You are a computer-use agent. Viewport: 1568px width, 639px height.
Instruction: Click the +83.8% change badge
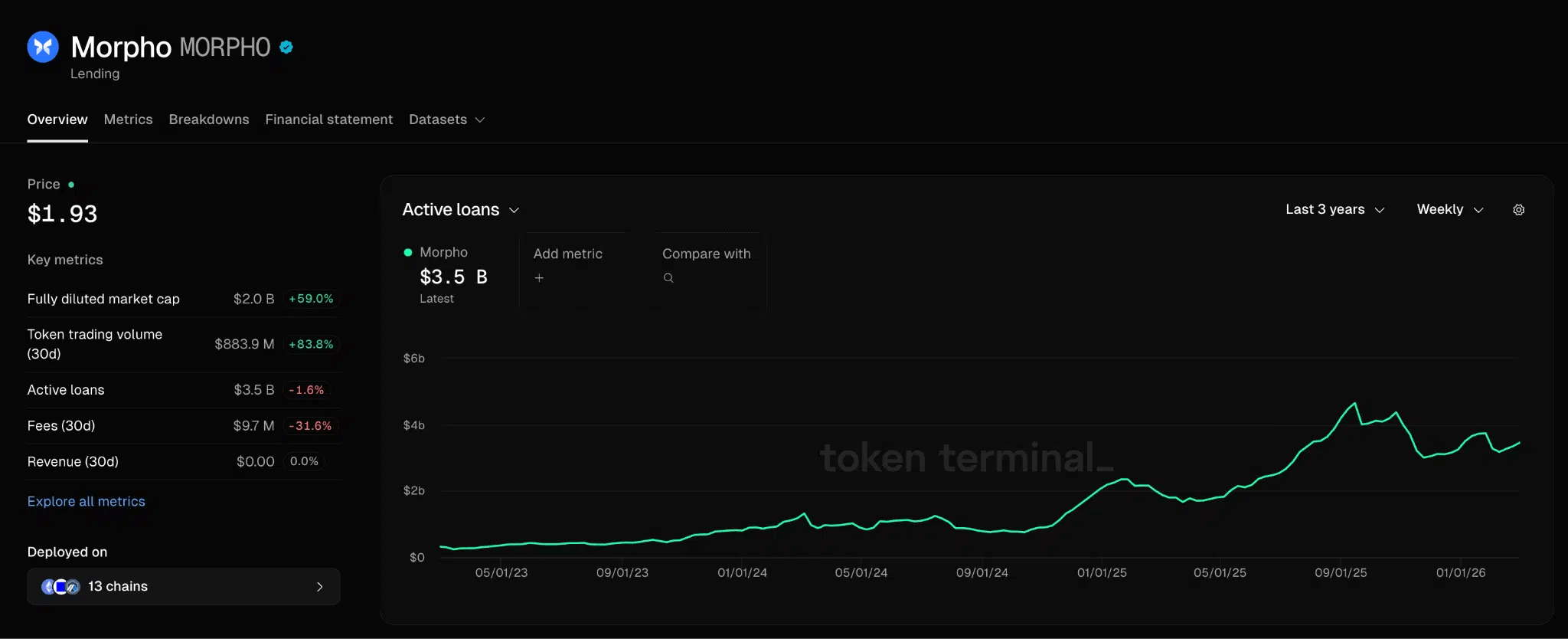pyautogui.click(x=311, y=344)
